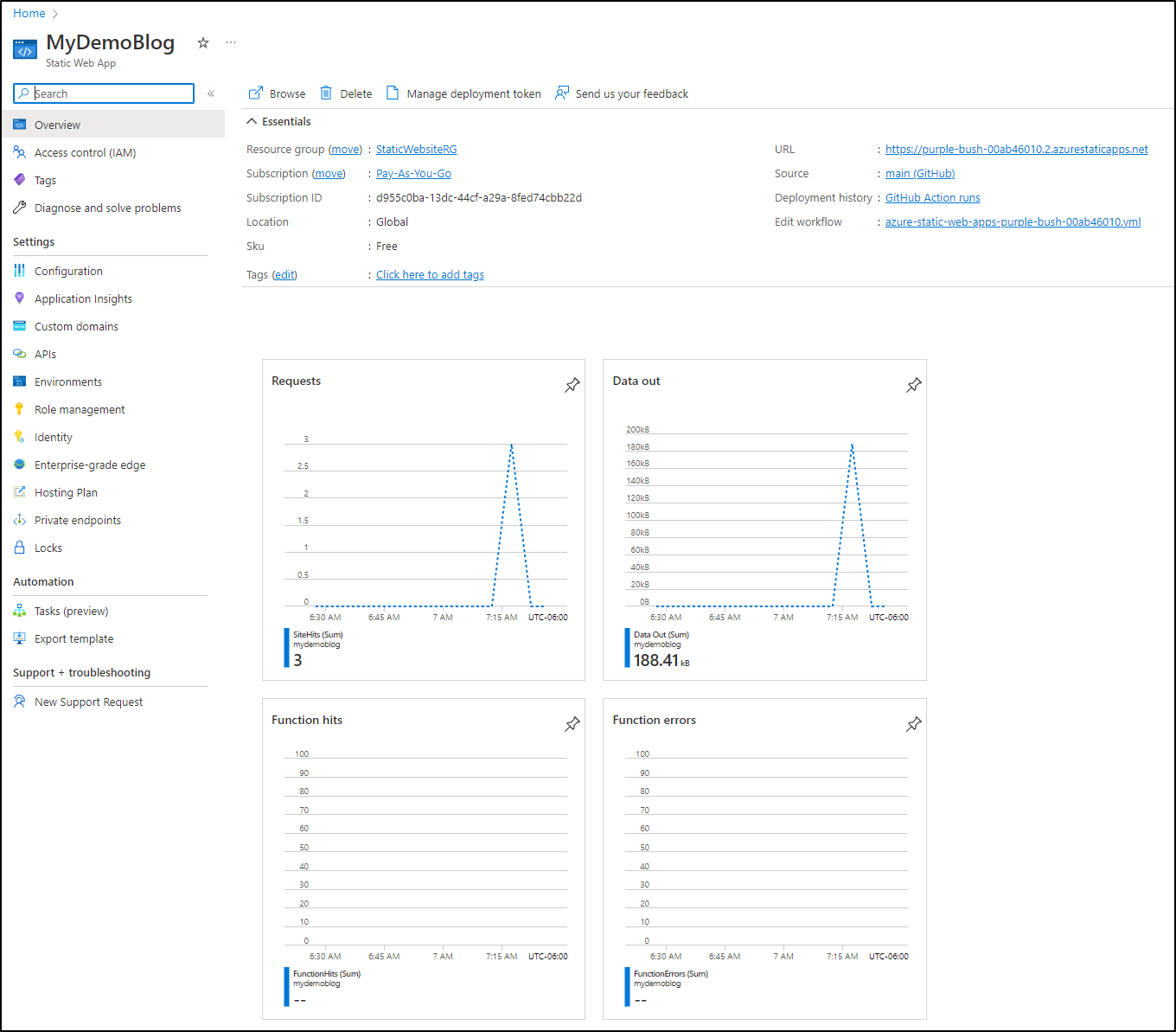
Task: Go to Home breadcrumb
Action: 29,14
